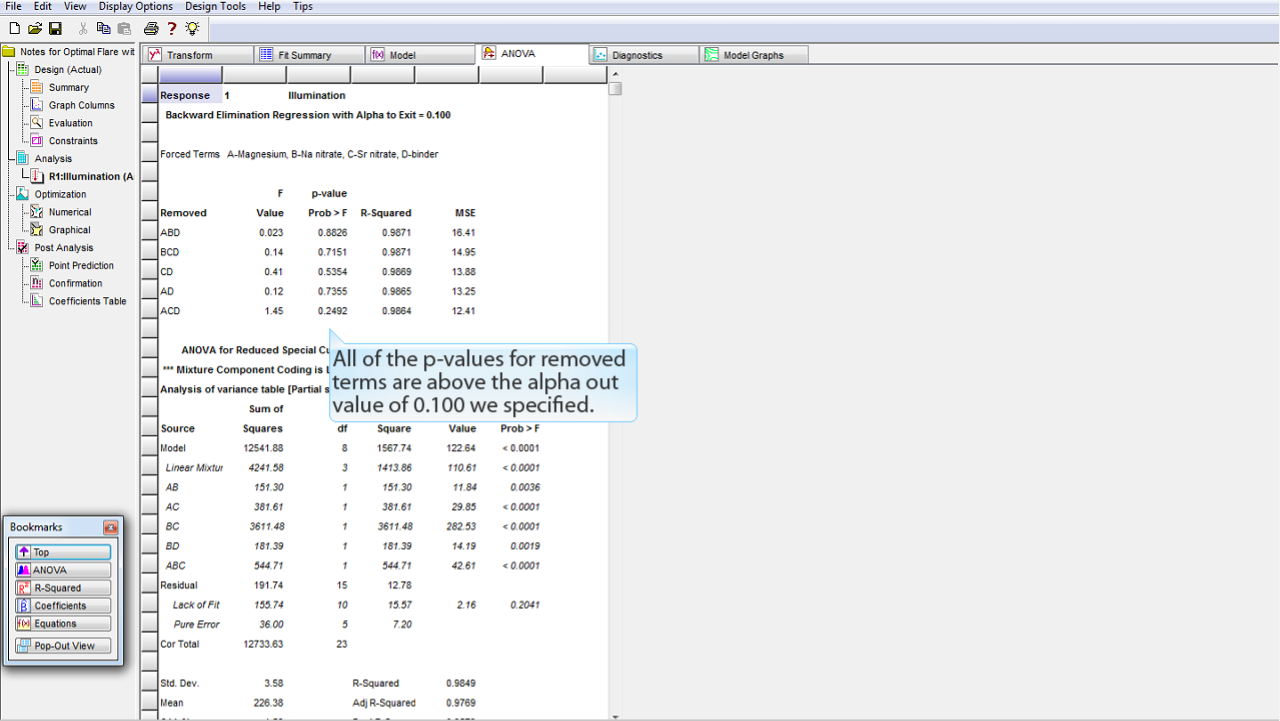Open the Display Options menu
Viewport: 1280px width, 721px height.
pos(135,6)
